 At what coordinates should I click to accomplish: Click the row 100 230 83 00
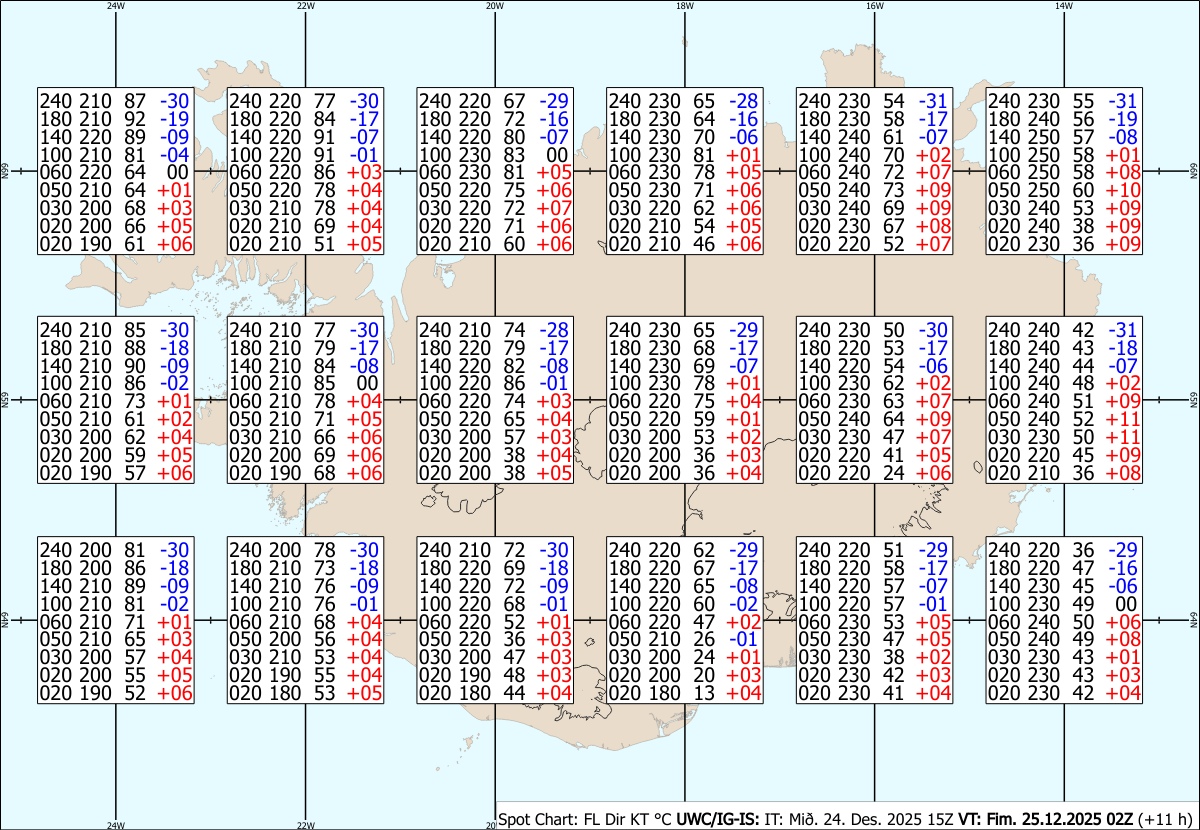[x=495, y=154]
